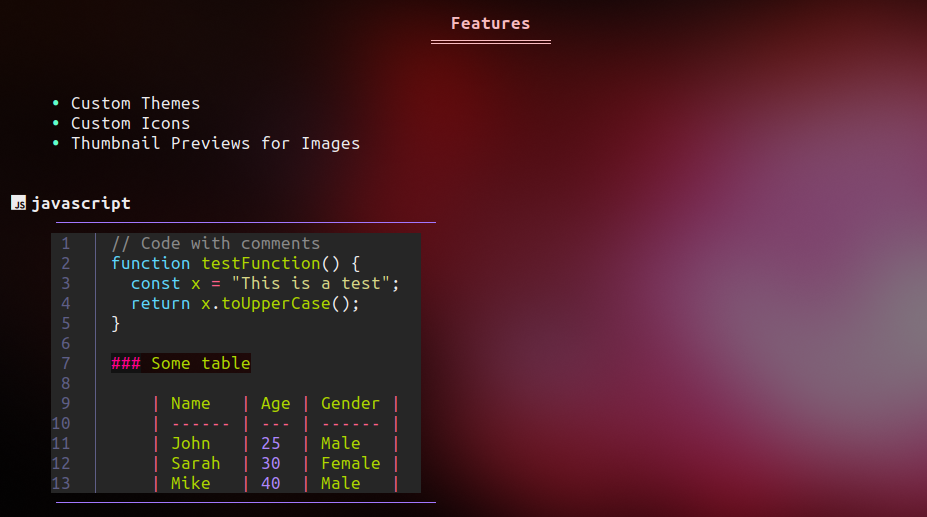Click the "javascript" code block label
Image resolution: width=927 pixels, height=517 pixels.
click(x=81, y=203)
